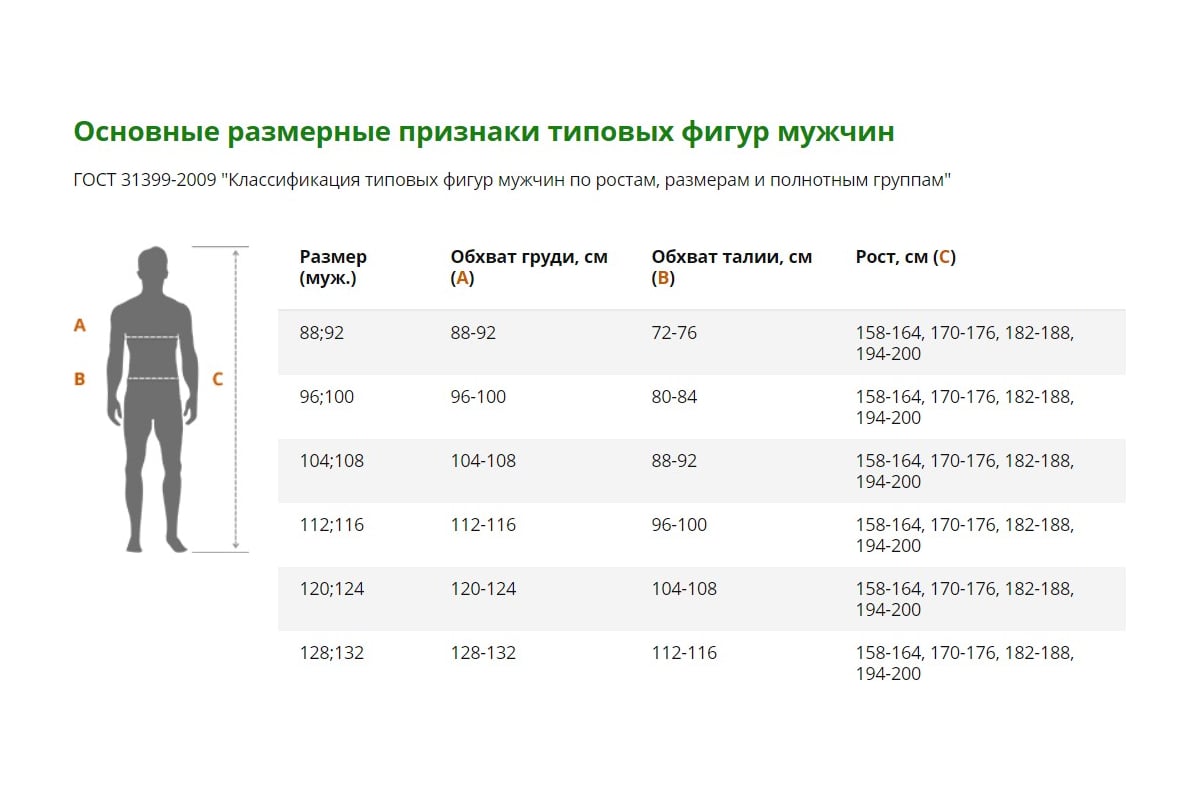
Task: Click the orange letter B beside the figure
Action: [x=80, y=379]
